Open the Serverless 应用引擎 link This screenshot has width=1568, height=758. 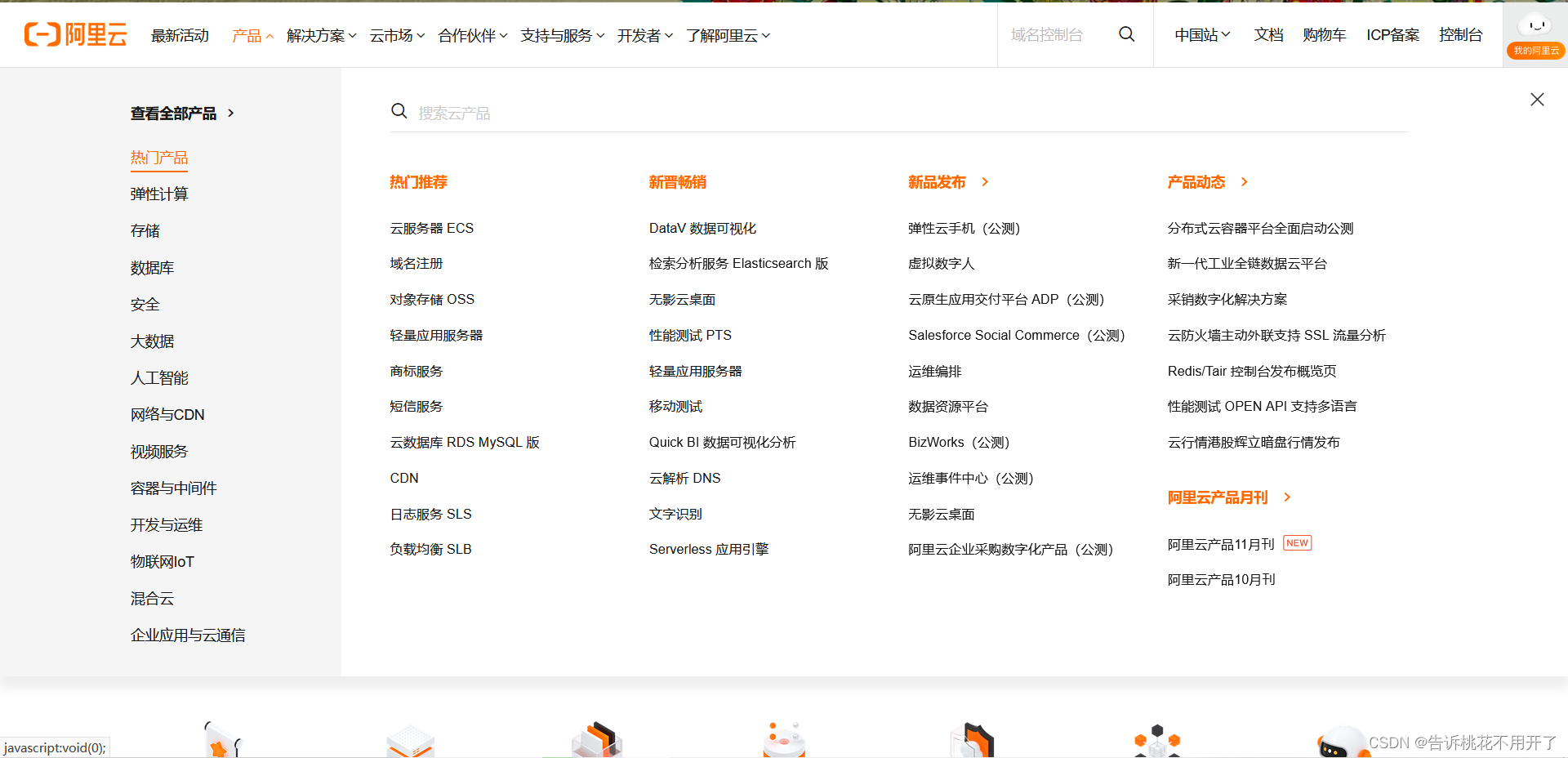click(x=709, y=550)
